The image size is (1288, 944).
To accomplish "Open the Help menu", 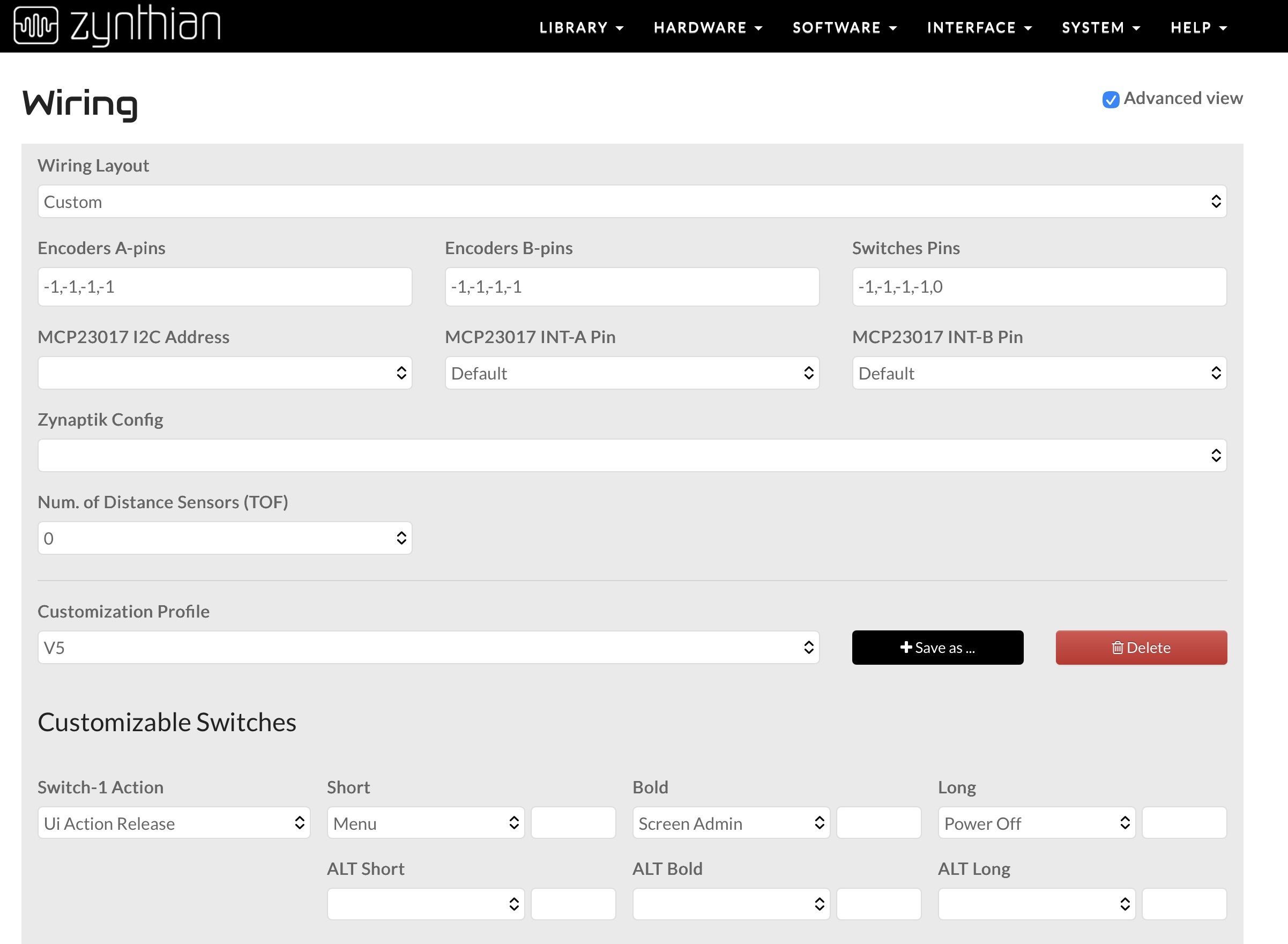I will (1198, 27).
